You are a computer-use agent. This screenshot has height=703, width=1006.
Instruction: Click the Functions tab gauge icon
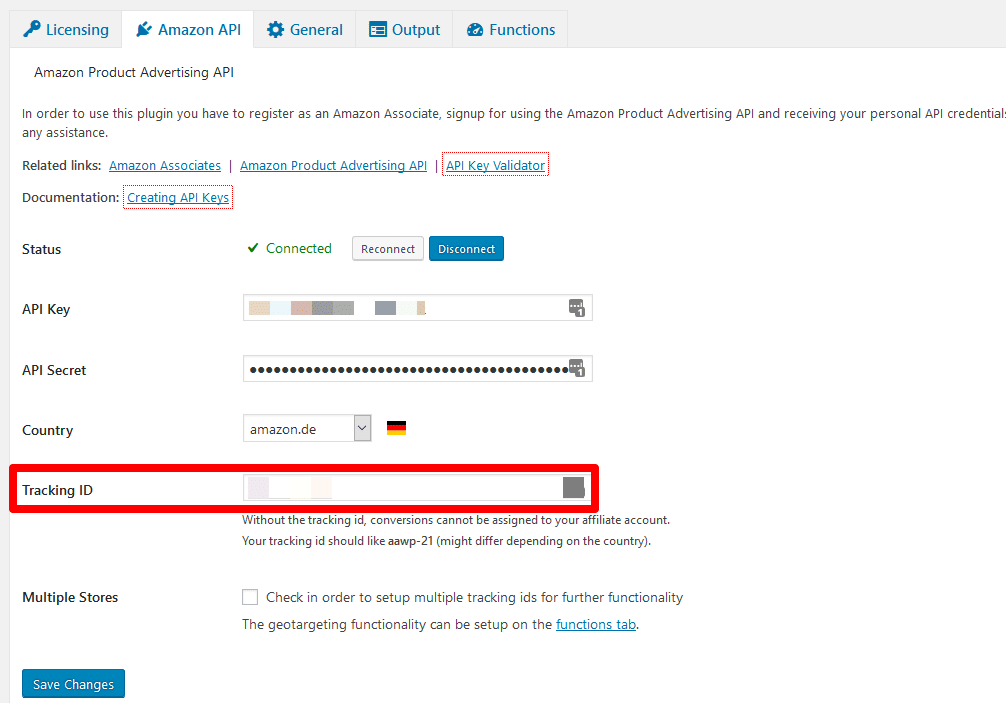coord(475,30)
